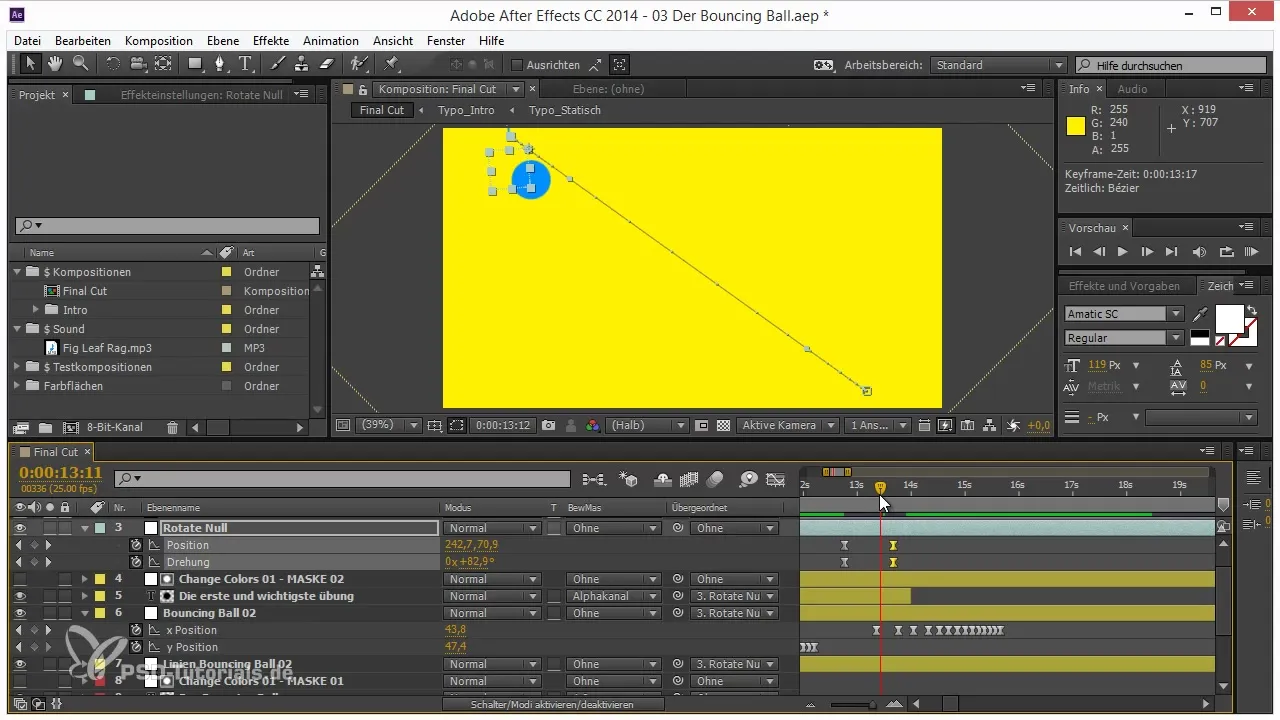Click the Hilfe durchsuchen search field
Viewport: 1280px width, 720px height.
[1171, 65]
